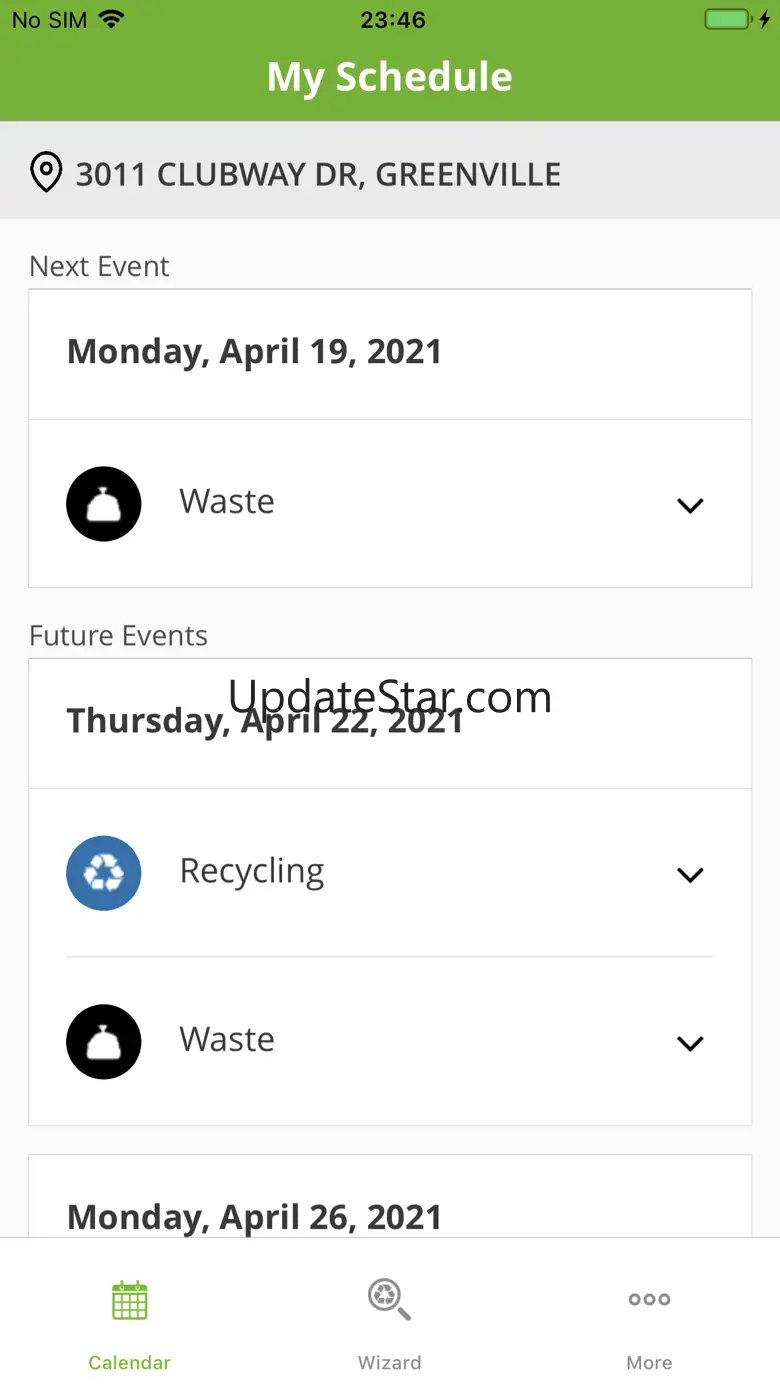
Task: Tap the Monday, April 26, 2021 card
Action: 390,1197
